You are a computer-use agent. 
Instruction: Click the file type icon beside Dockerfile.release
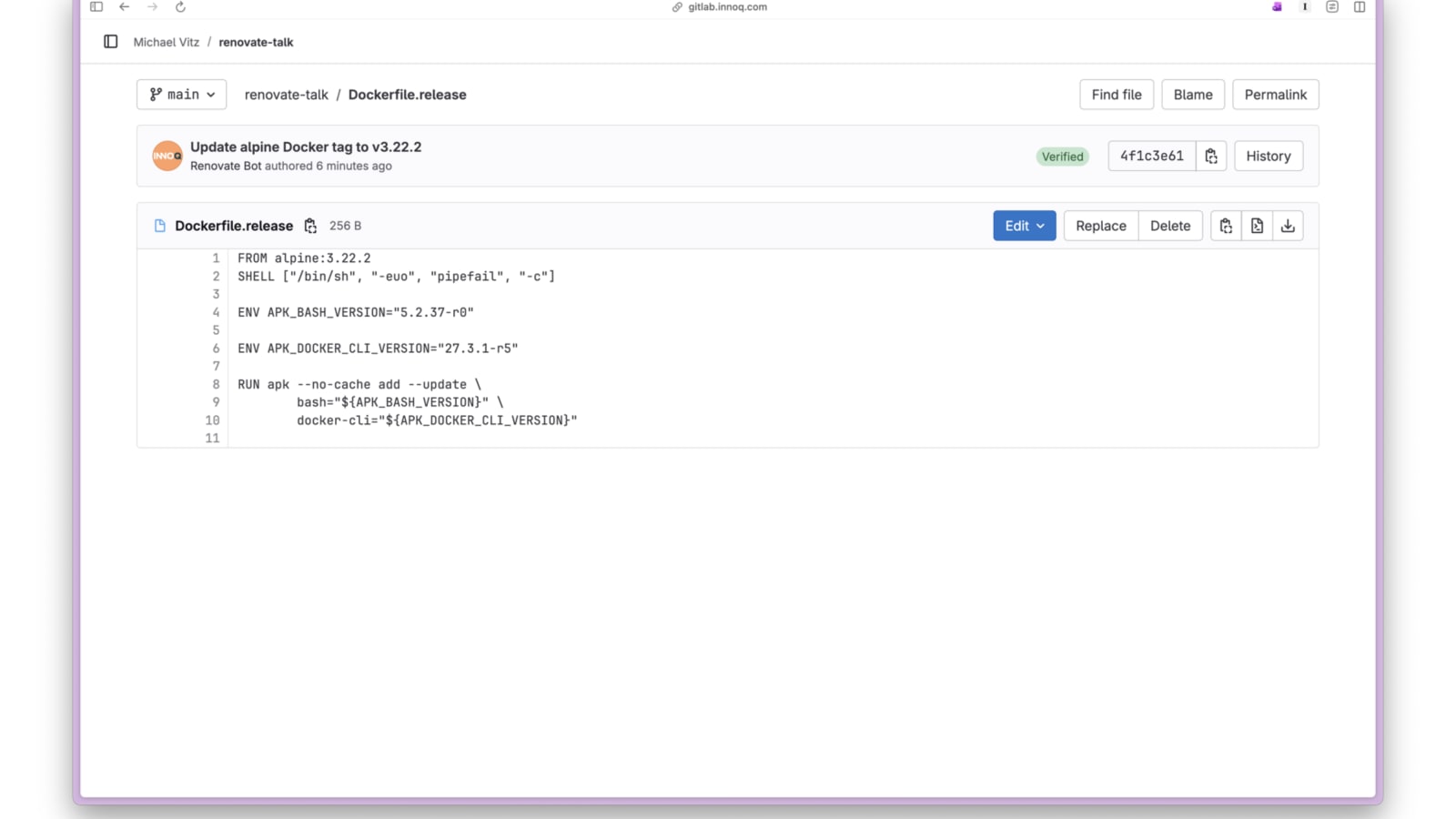(x=160, y=226)
